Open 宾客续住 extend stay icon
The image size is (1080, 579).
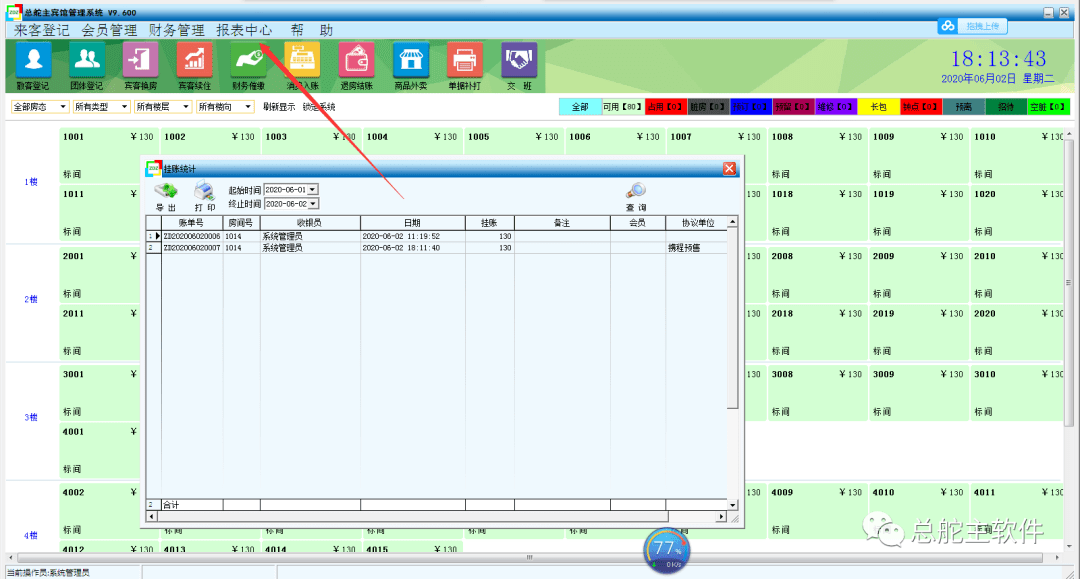[194, 66]
